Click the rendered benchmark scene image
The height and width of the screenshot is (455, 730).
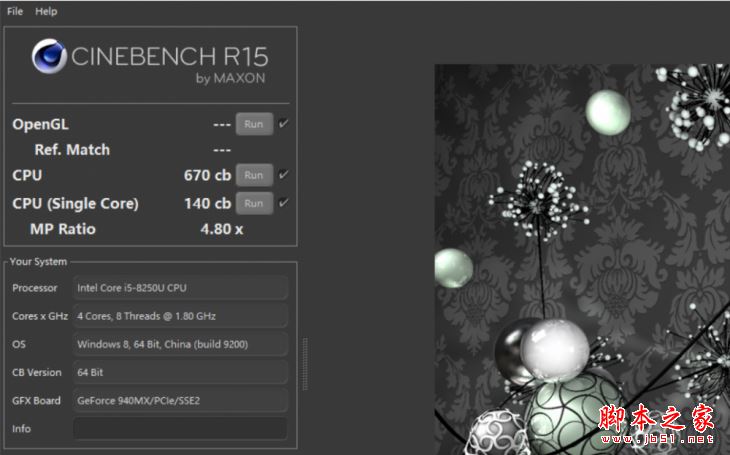click(582, 259)
